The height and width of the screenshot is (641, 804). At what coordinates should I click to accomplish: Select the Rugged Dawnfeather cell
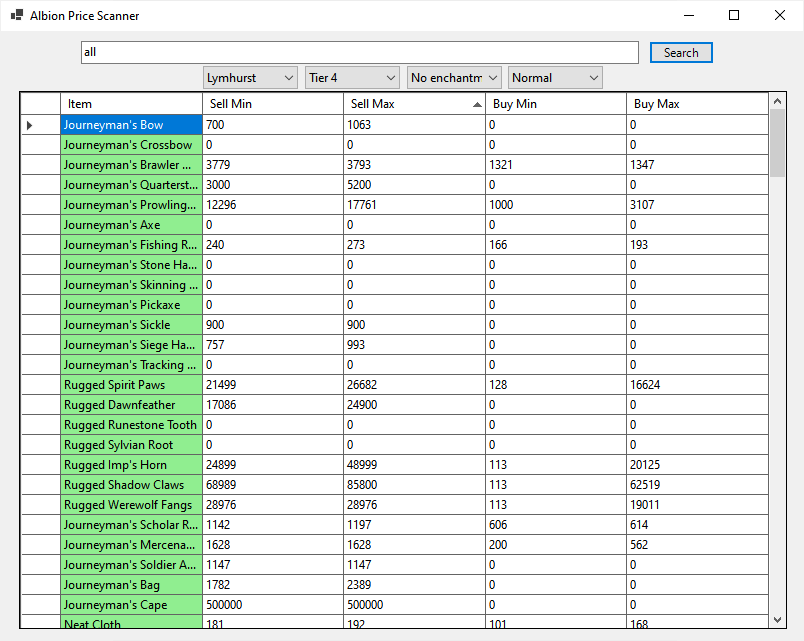coord(132,405)
